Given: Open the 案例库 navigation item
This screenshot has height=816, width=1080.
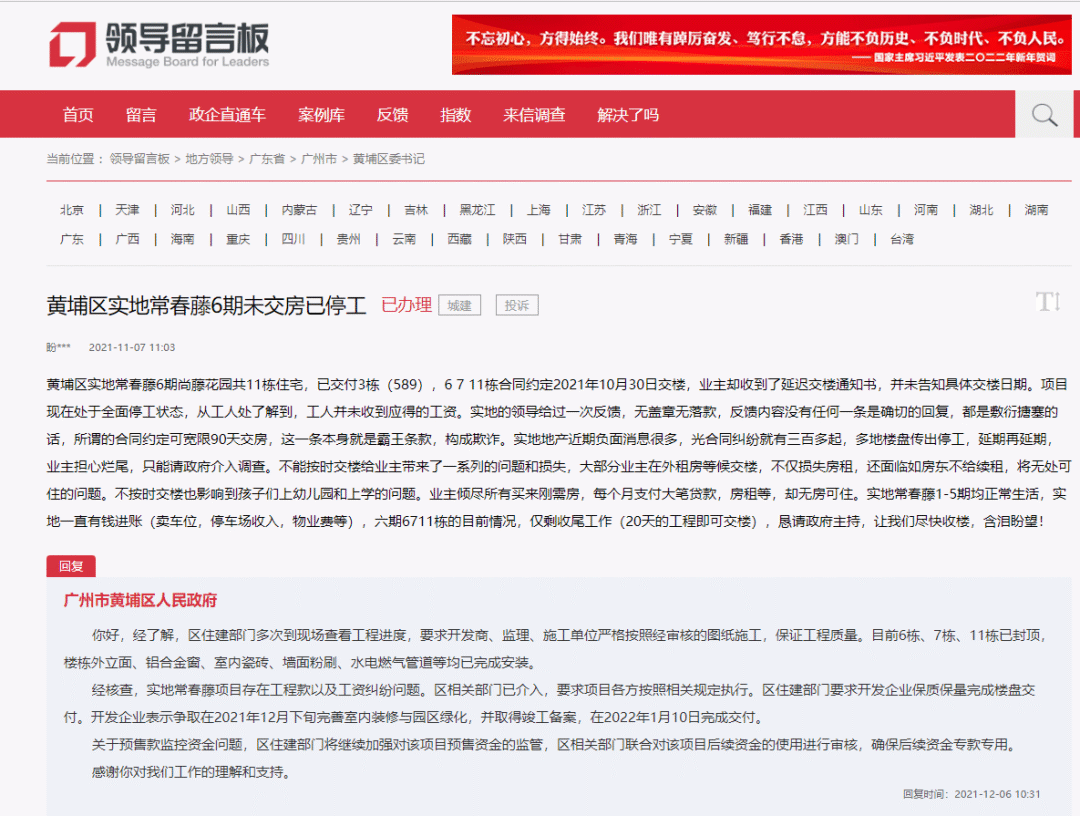Looking at the screenshot, I should [322, 114].
